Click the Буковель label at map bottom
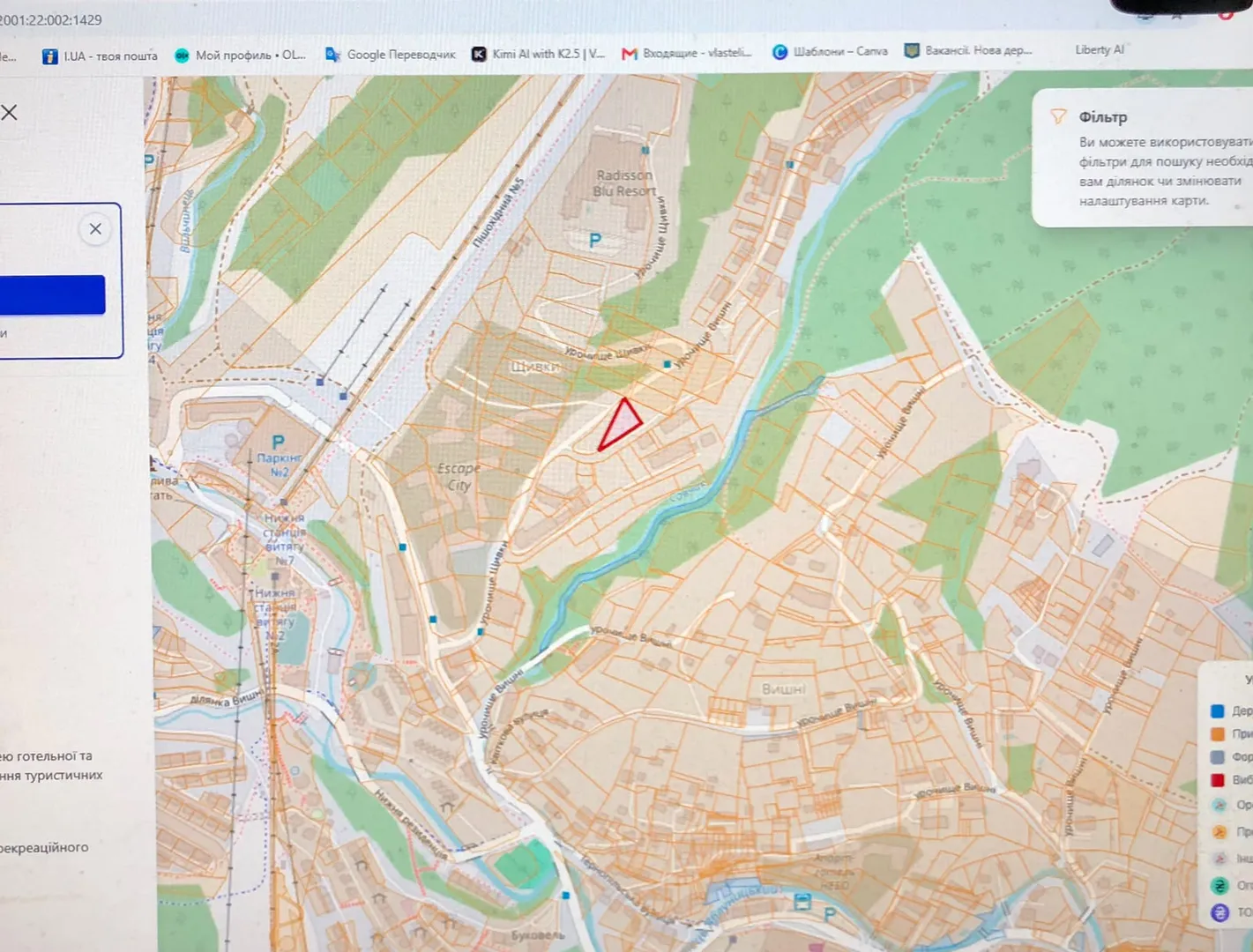Viewport: 1253px width, 952px height. point(538,935)
